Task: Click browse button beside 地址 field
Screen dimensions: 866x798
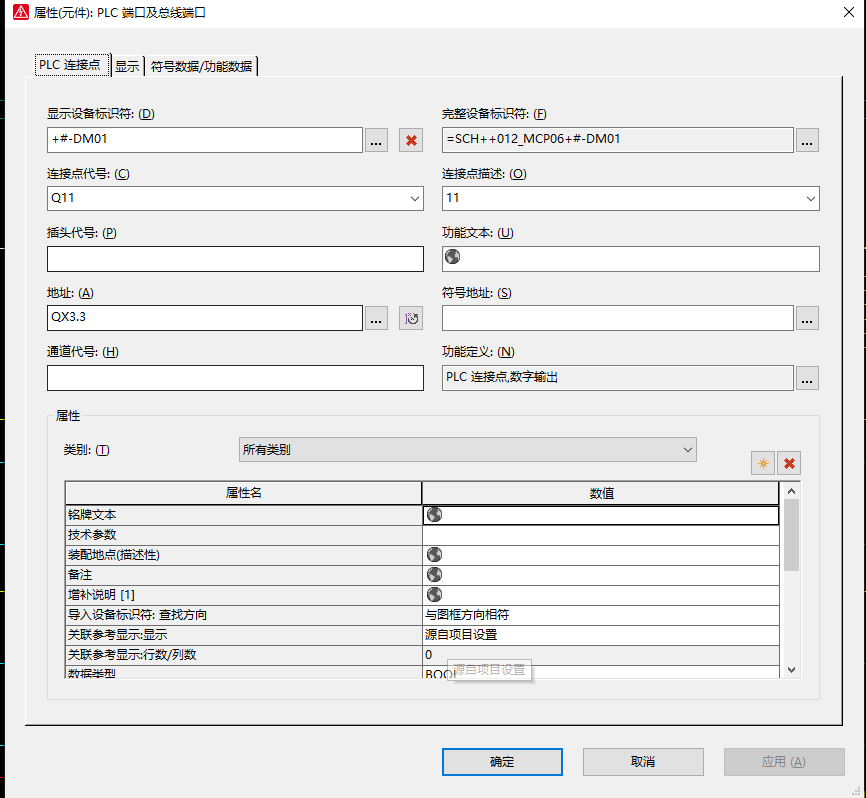Action: 376,319
